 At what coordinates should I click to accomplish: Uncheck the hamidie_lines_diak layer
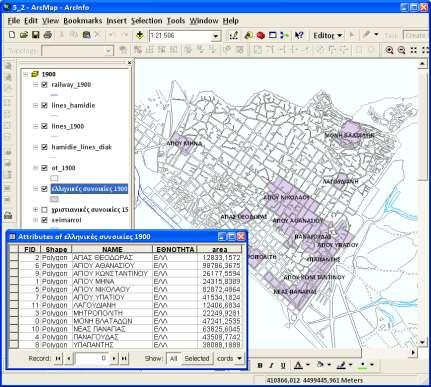pos(44,147)
